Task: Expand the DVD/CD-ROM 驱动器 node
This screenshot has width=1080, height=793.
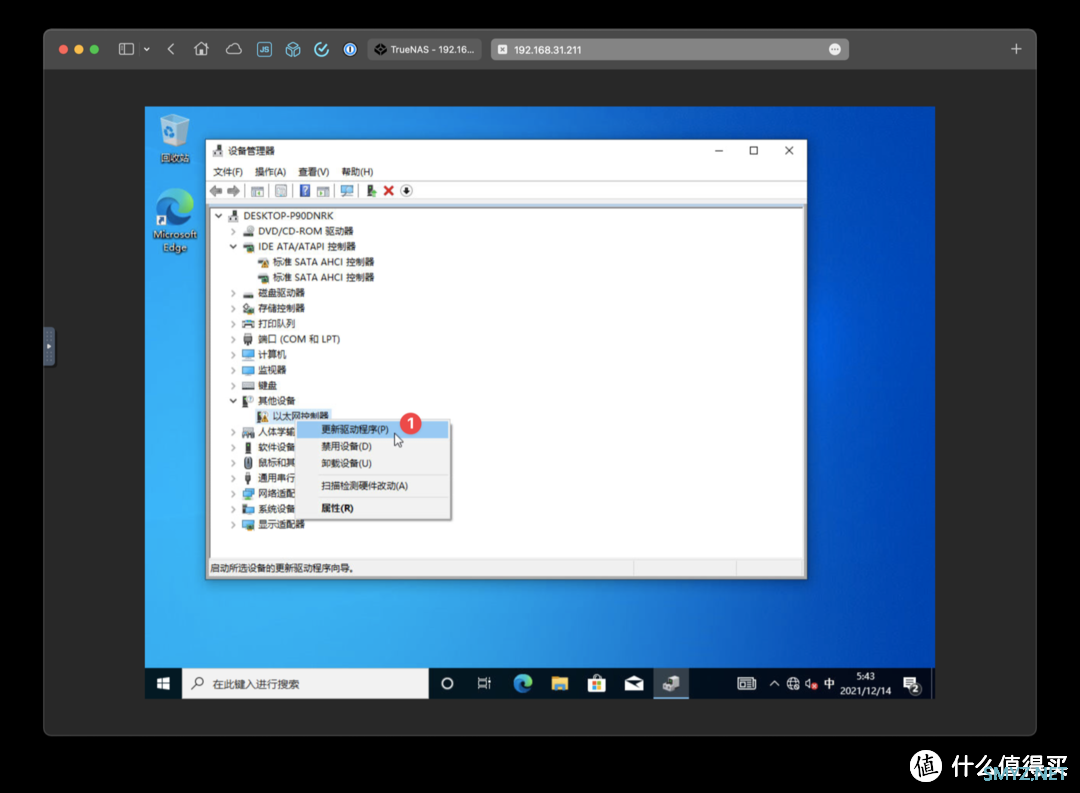Action: pyautogui.click(x=233, y=231)
